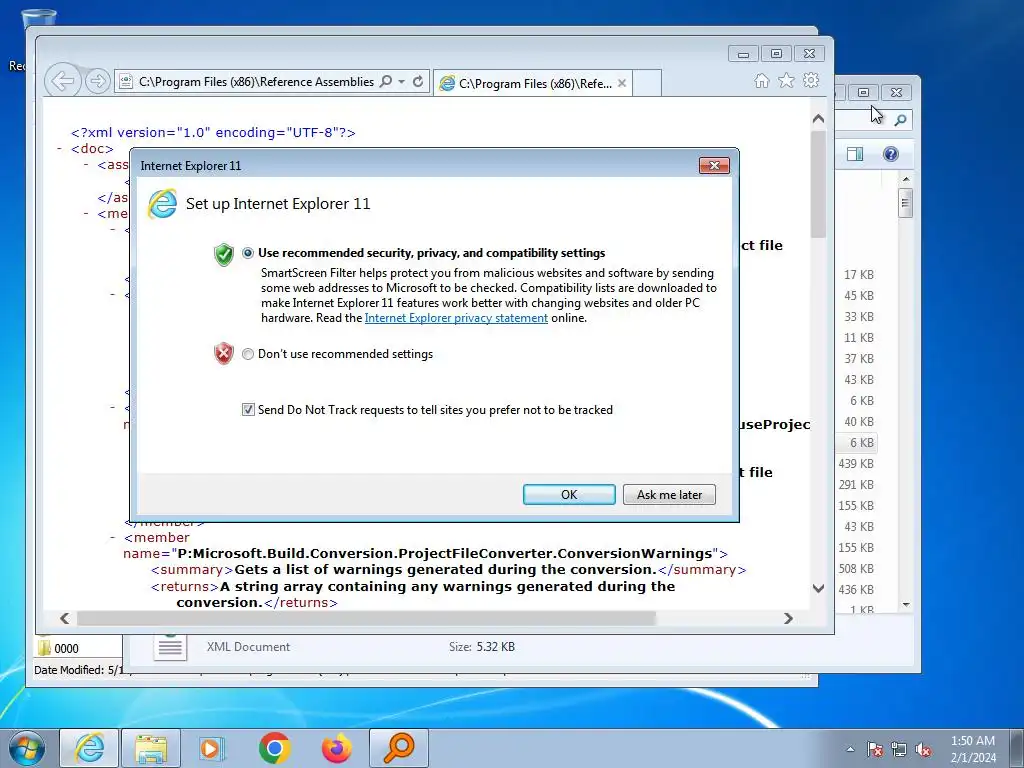
Task: Click Explorer window help question icon
Action: click(891, 153)
